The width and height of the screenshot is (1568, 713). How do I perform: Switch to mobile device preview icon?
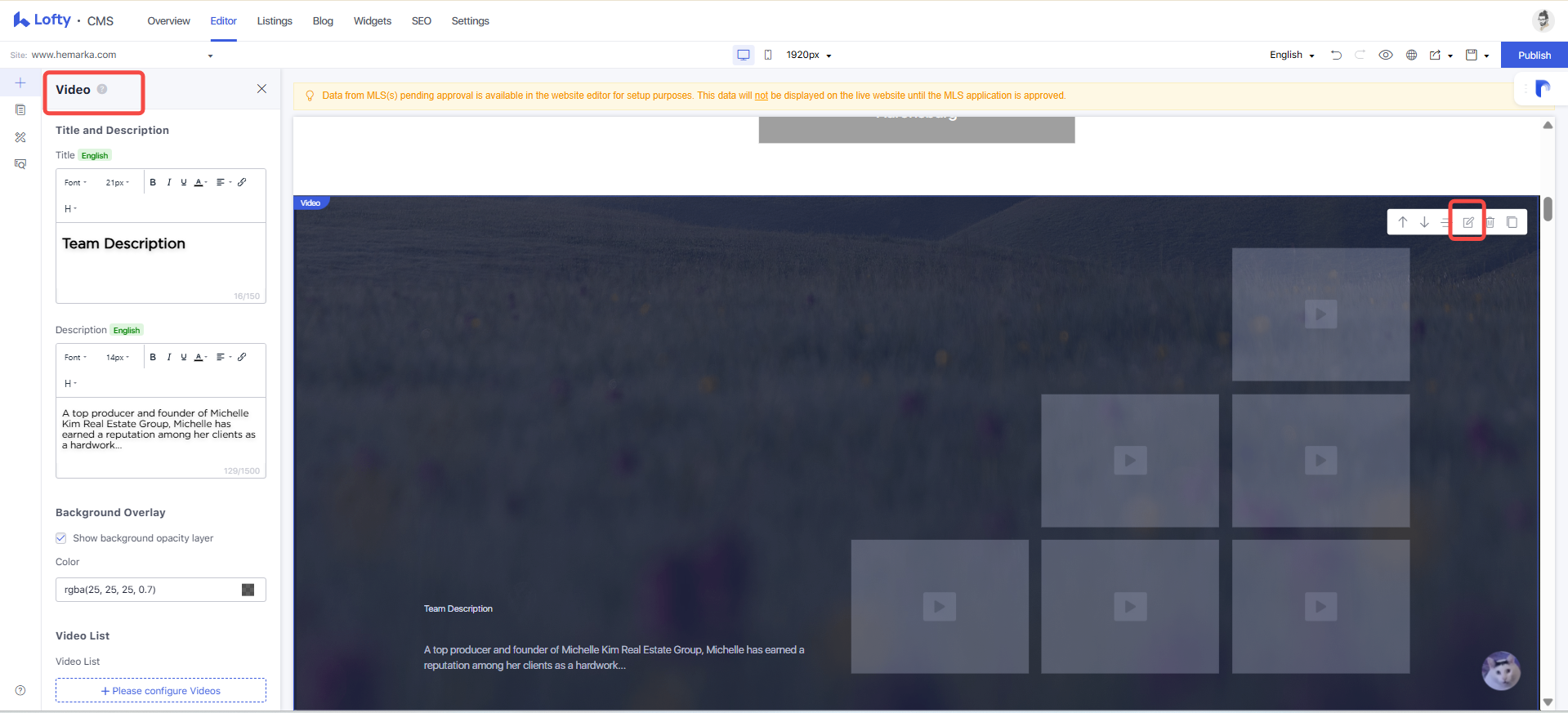pos(768,55)
